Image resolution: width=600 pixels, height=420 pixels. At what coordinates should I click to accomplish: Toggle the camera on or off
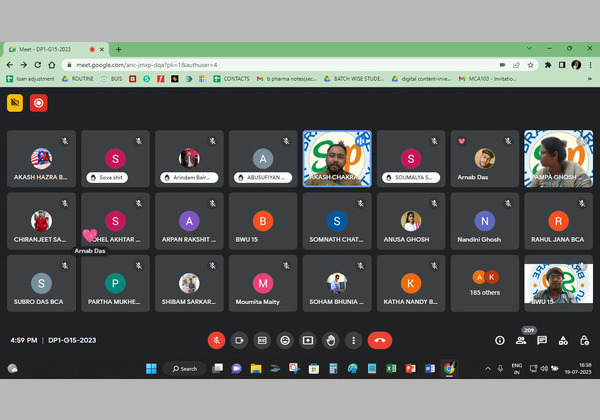(239, 340)
